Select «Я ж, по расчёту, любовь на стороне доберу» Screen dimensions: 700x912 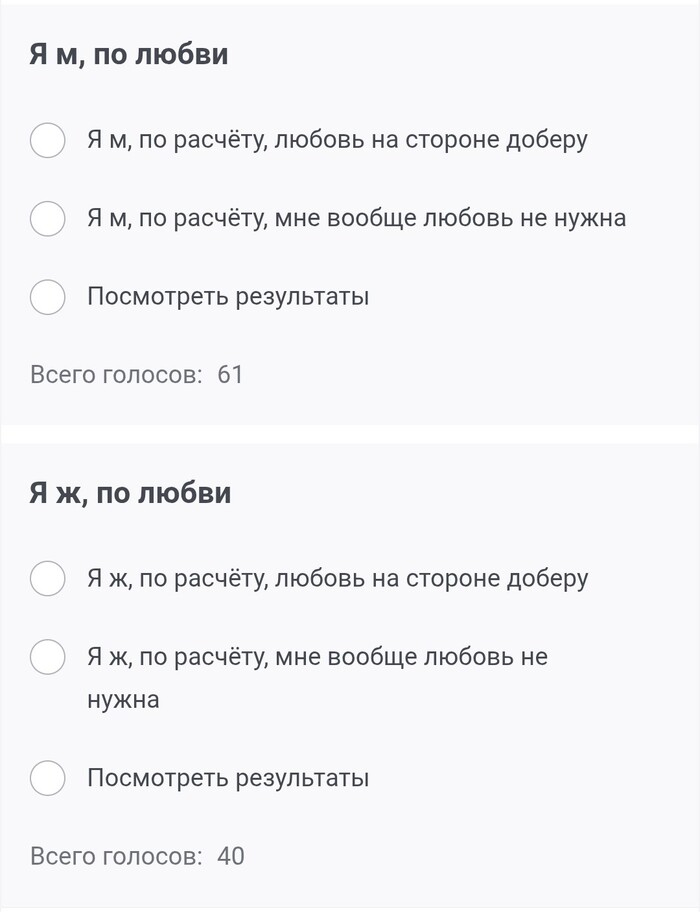point(338,577)
